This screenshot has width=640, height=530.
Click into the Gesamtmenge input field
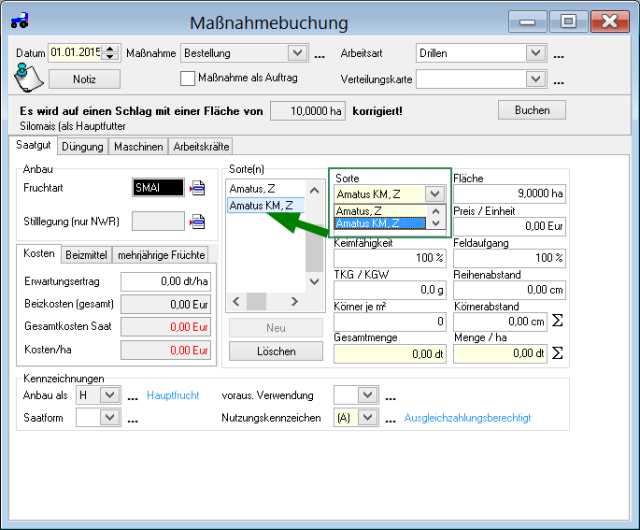tap(389, 353)
